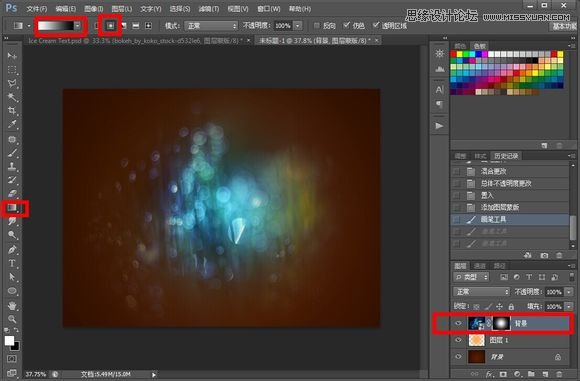Toggle the 仿色 (Dither) checkbox
The height and width of the screenshot is (381, 580).
346,25
